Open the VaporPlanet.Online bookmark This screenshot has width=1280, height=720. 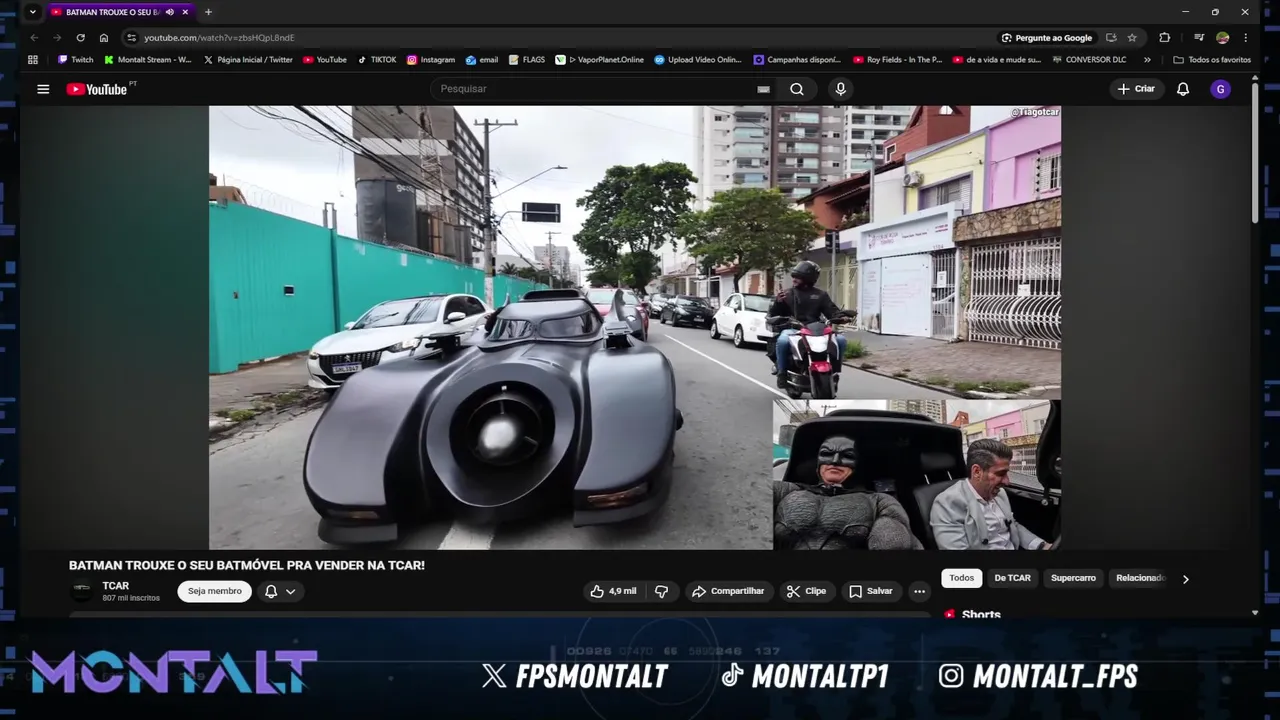[599, 60]
